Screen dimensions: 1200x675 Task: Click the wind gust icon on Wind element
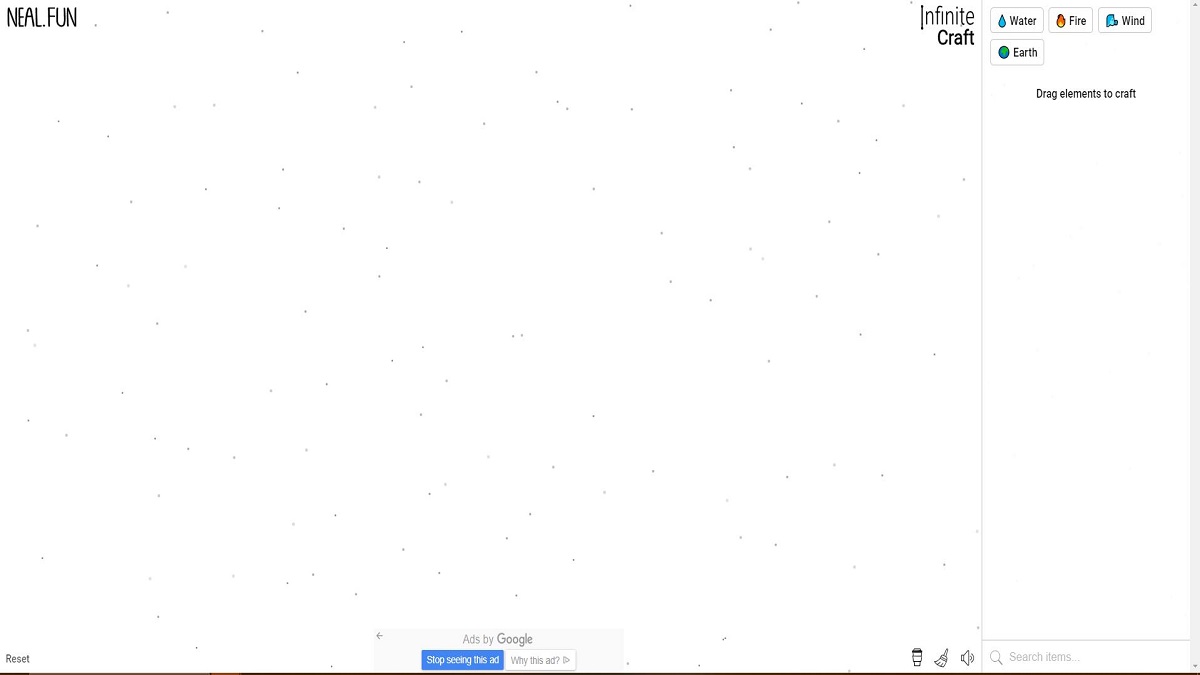[1111, 21]
